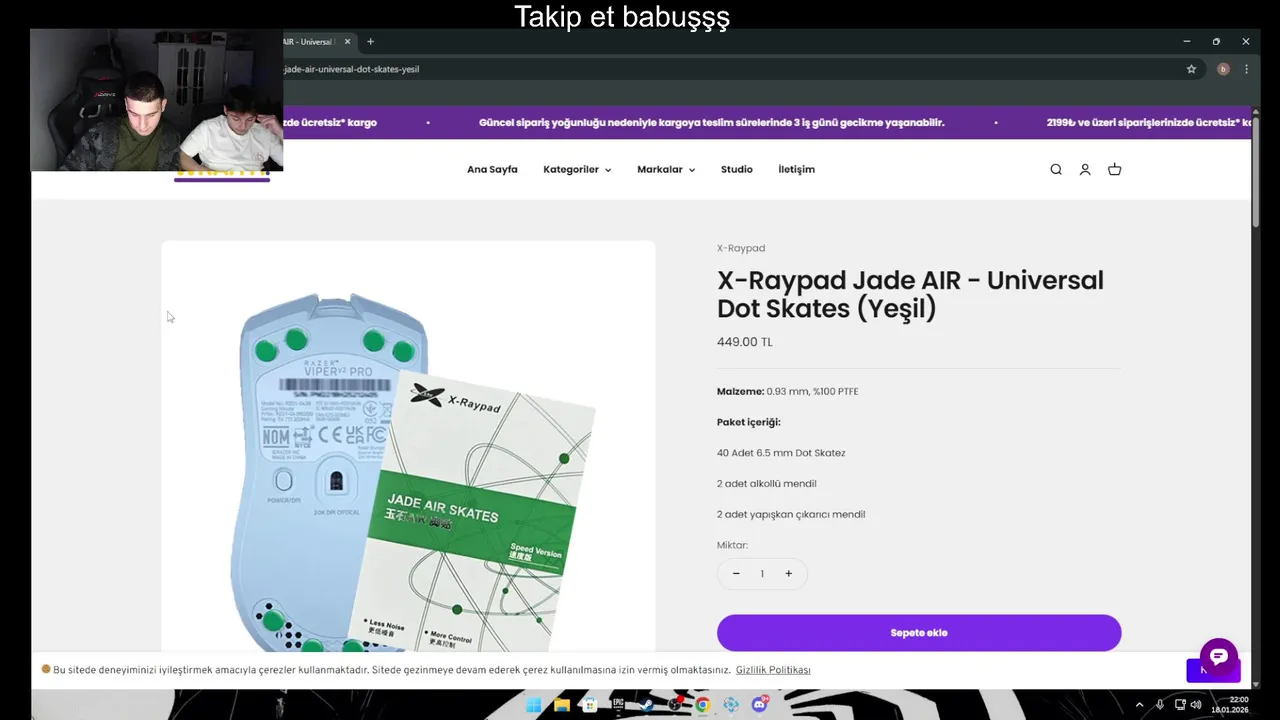Open the Chrome profile avatar
Viewport: 1280px width, 720px height.
(x=1223, y=69)
